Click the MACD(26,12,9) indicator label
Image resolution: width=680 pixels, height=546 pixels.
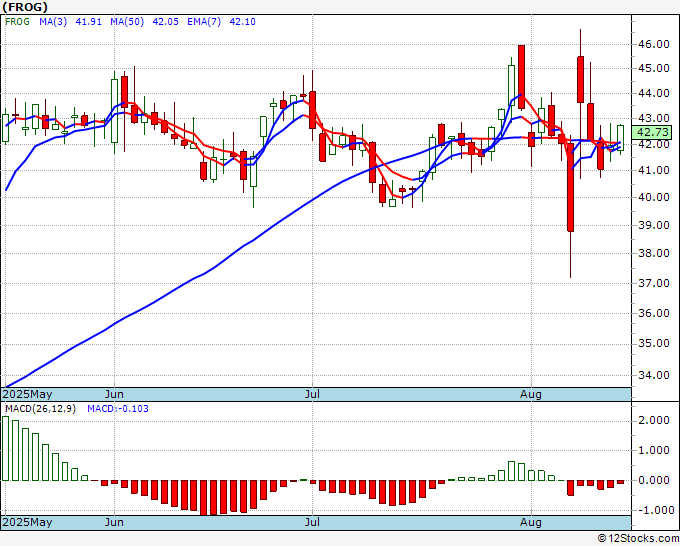coord(40,409)
